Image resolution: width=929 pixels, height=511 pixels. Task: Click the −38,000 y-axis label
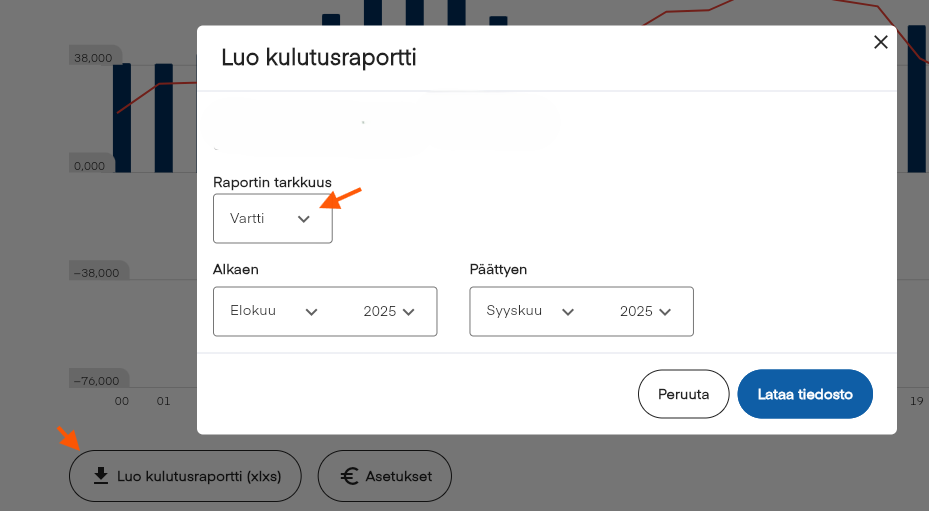click(95, 273)
